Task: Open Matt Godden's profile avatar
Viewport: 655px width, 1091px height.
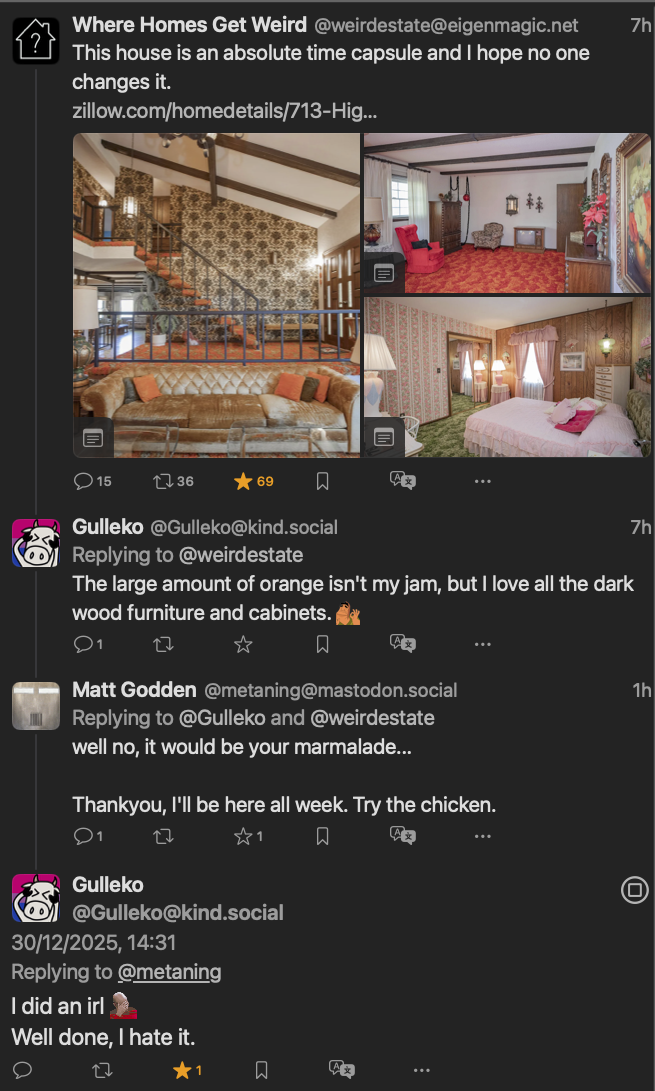Action: [x=36, y=706]
